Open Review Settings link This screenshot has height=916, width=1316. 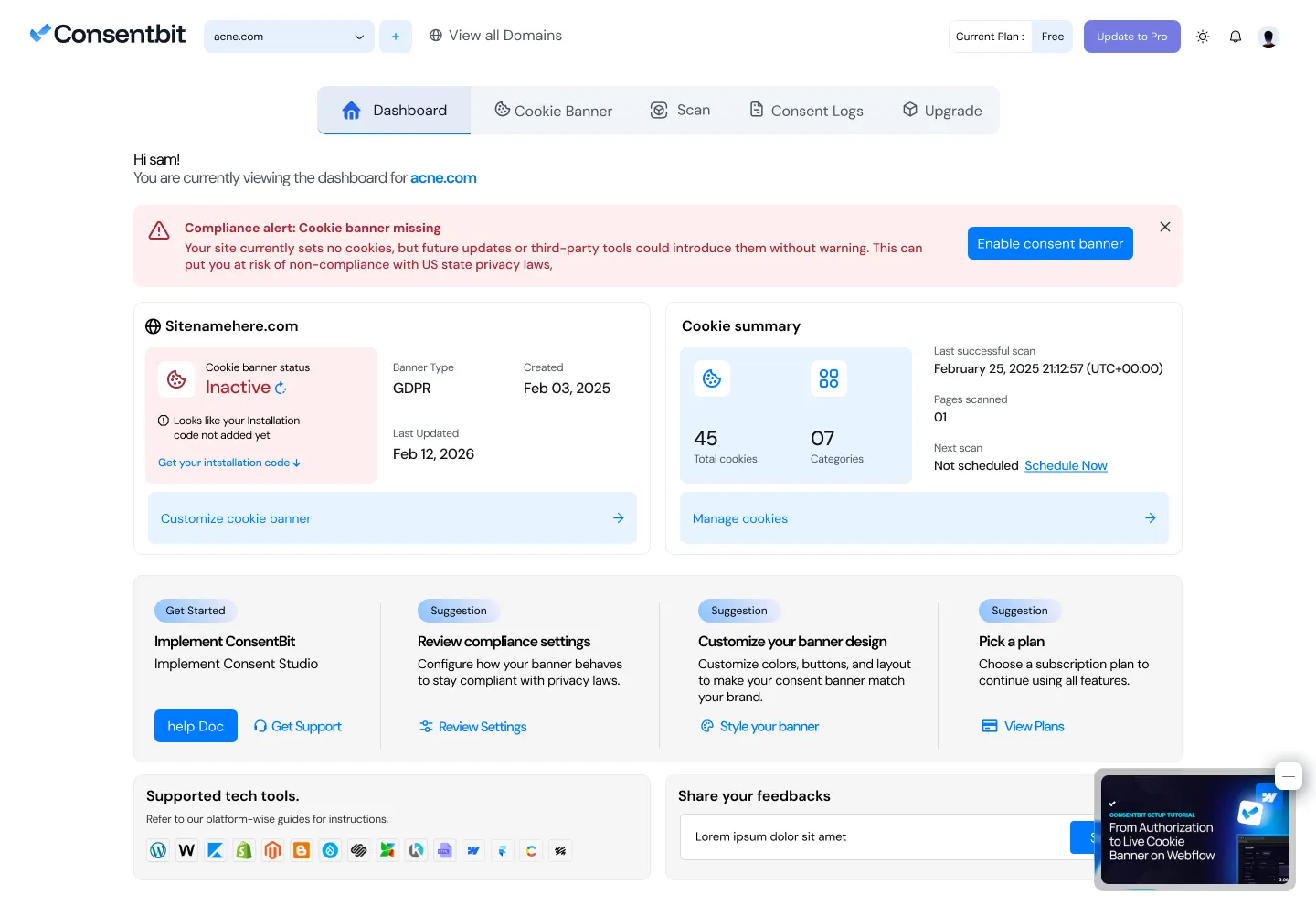click(x=473, y=727)
